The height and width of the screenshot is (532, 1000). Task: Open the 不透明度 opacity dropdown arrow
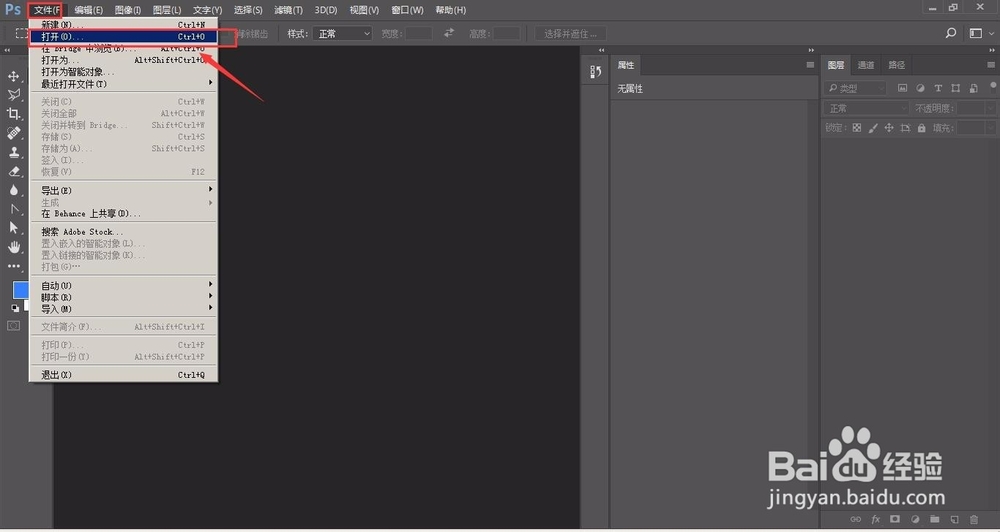(990, 108)
